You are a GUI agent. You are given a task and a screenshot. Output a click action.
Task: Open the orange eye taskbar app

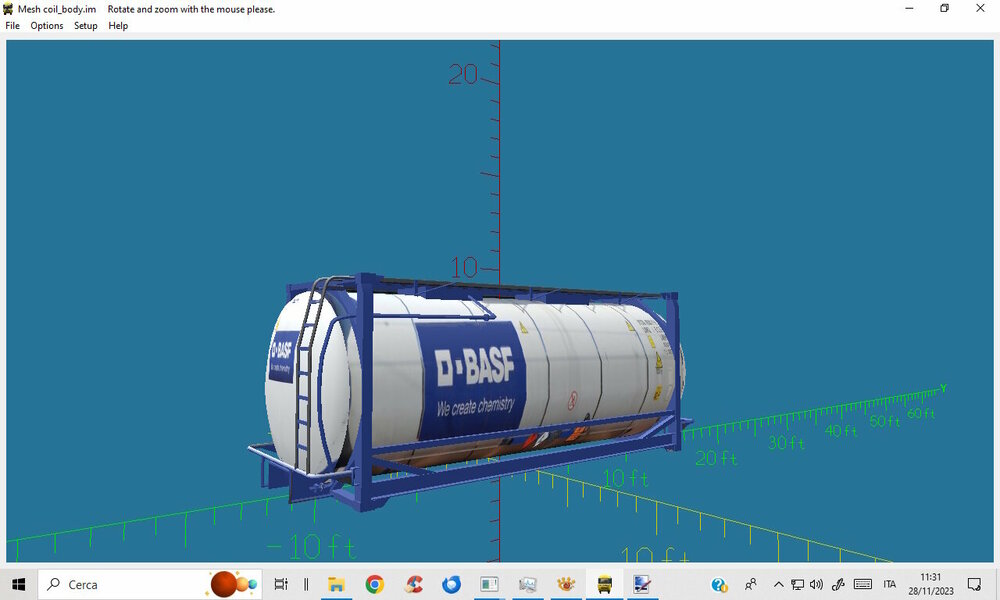(566, 584)
